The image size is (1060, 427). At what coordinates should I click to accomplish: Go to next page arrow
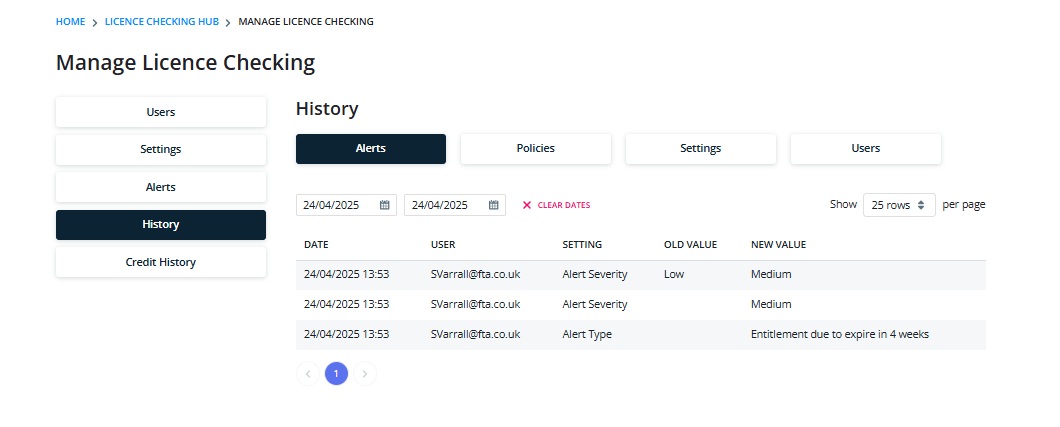(x=365, y=373)
